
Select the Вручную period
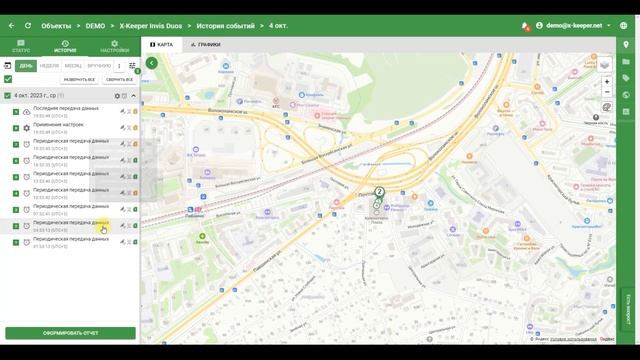coord(99,66)
